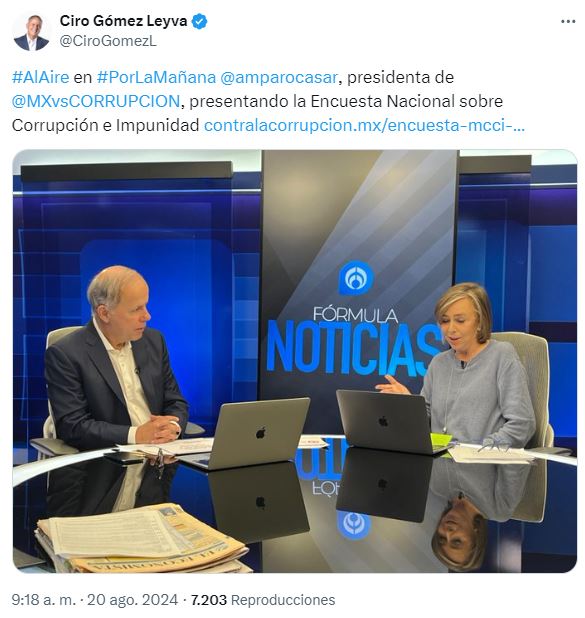Open the #PorLaMañana hashtag

(156, 77)
